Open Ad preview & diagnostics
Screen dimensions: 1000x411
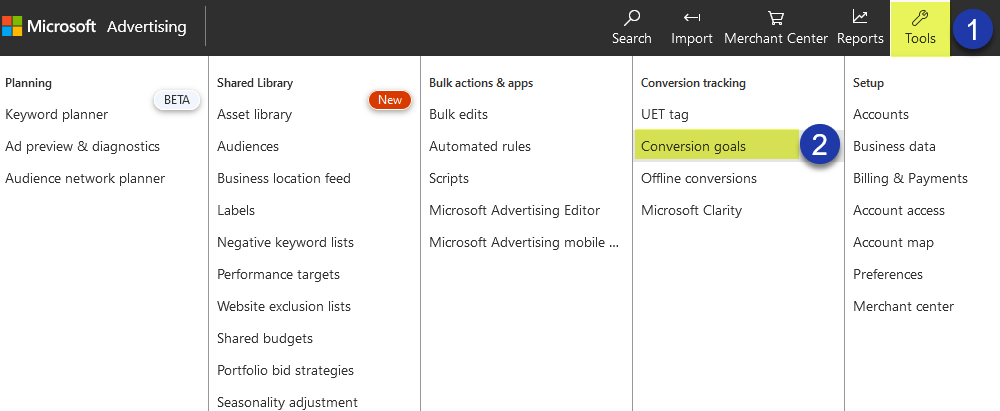pos(82,146)
